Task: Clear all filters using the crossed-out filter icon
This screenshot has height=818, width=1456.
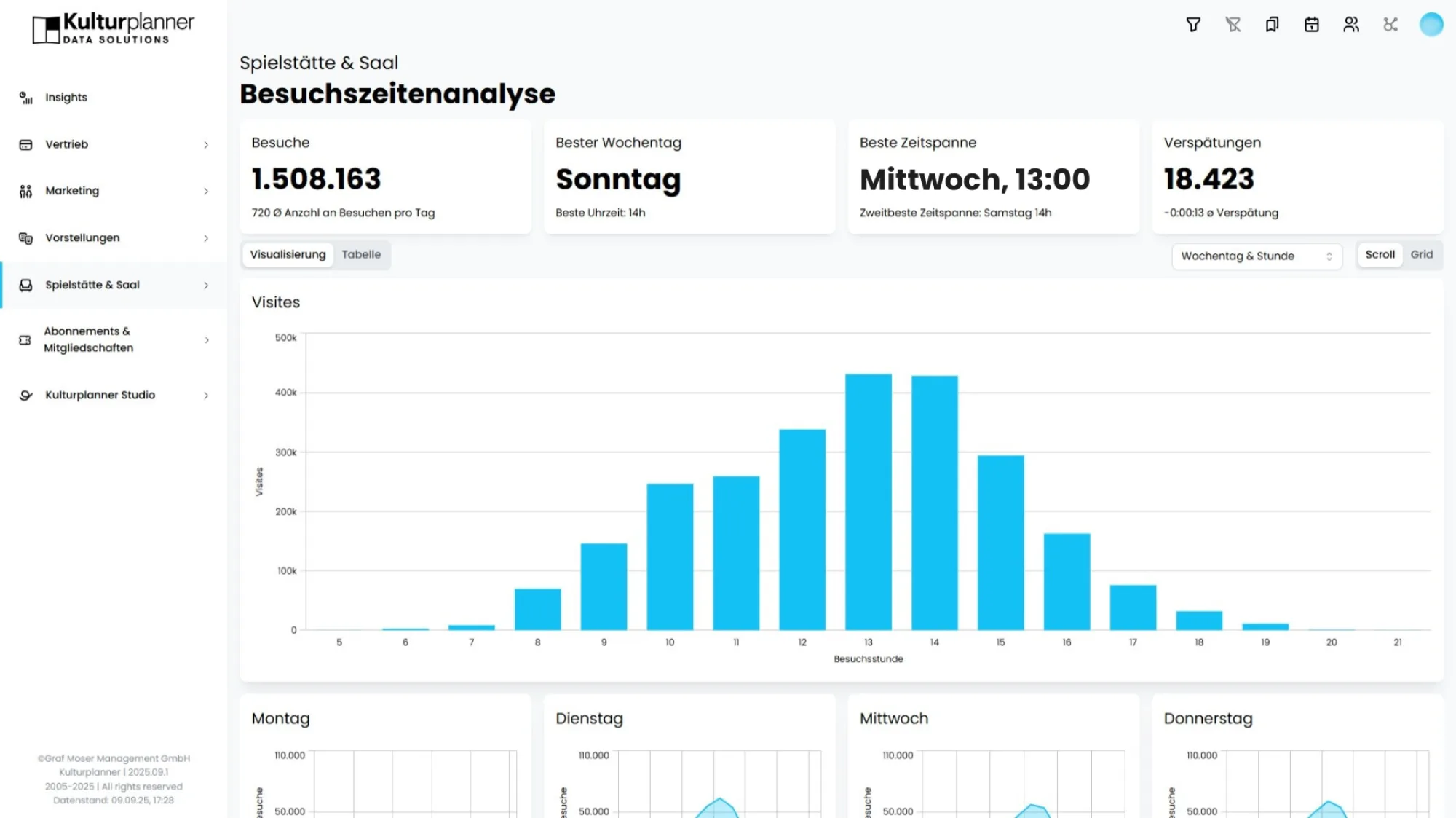Action: click(x=1233, y=24)
